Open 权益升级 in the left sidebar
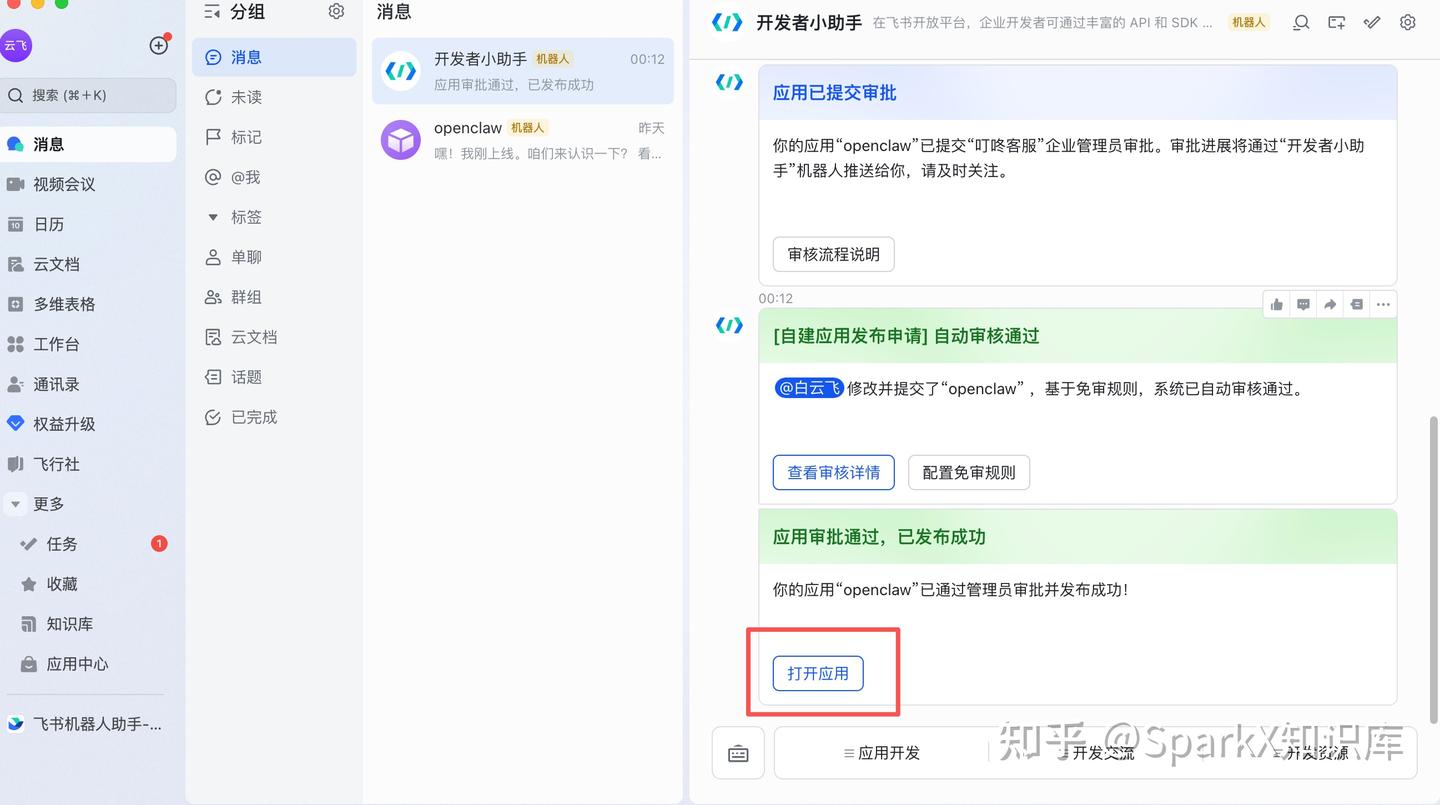This screenshot has width=1440, height=805. coord(88,424)
